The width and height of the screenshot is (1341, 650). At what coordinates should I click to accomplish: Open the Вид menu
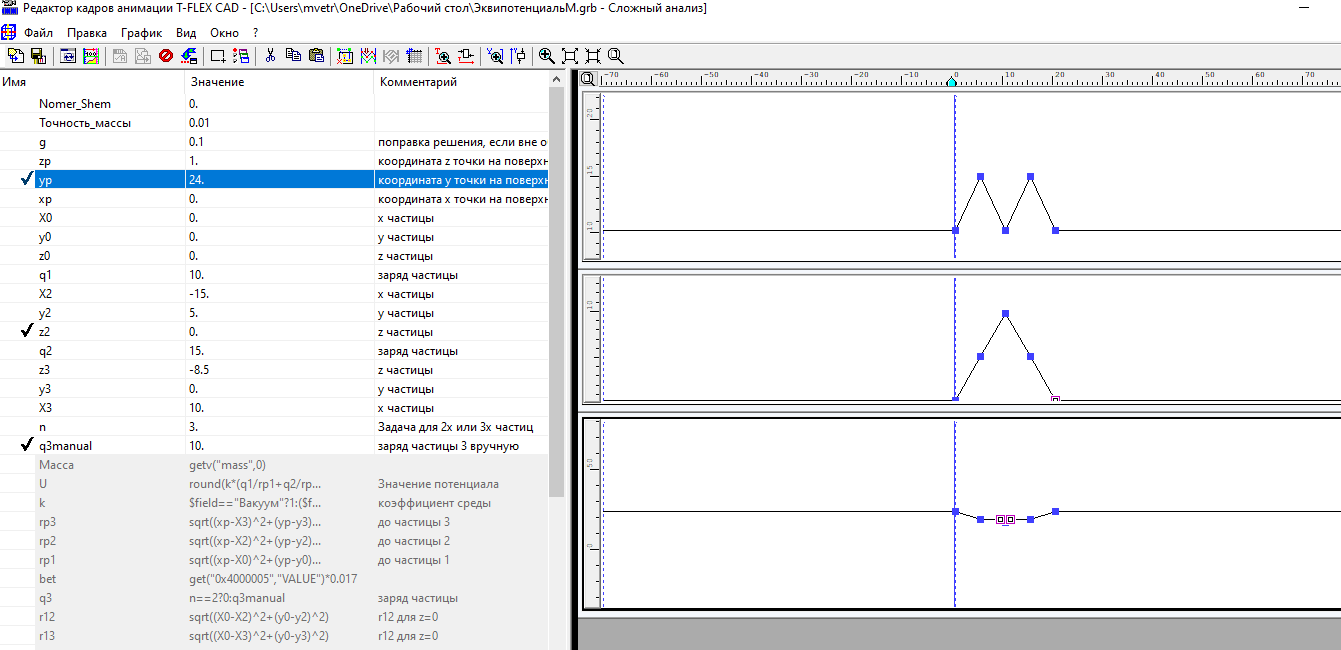pyautogui.click(x=186, y=33)
